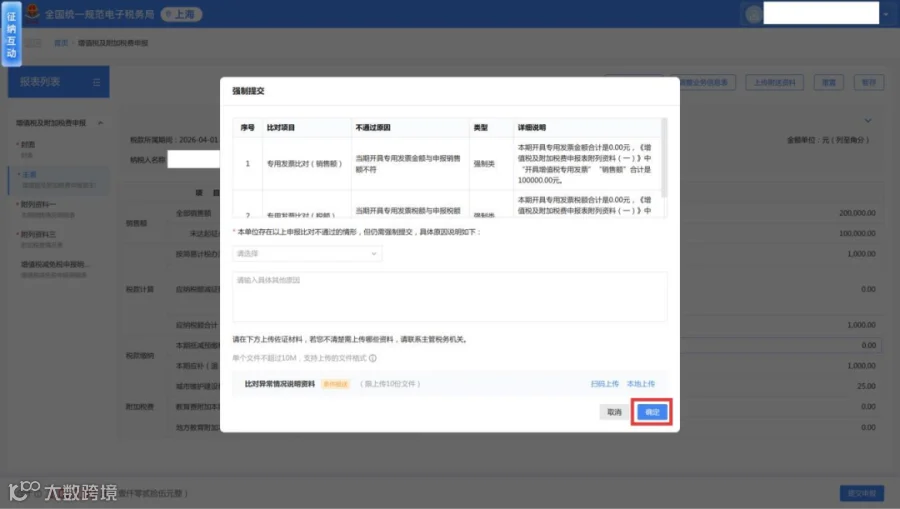
Task: Click 扫码上传 link
Action: tap(604, 384)
